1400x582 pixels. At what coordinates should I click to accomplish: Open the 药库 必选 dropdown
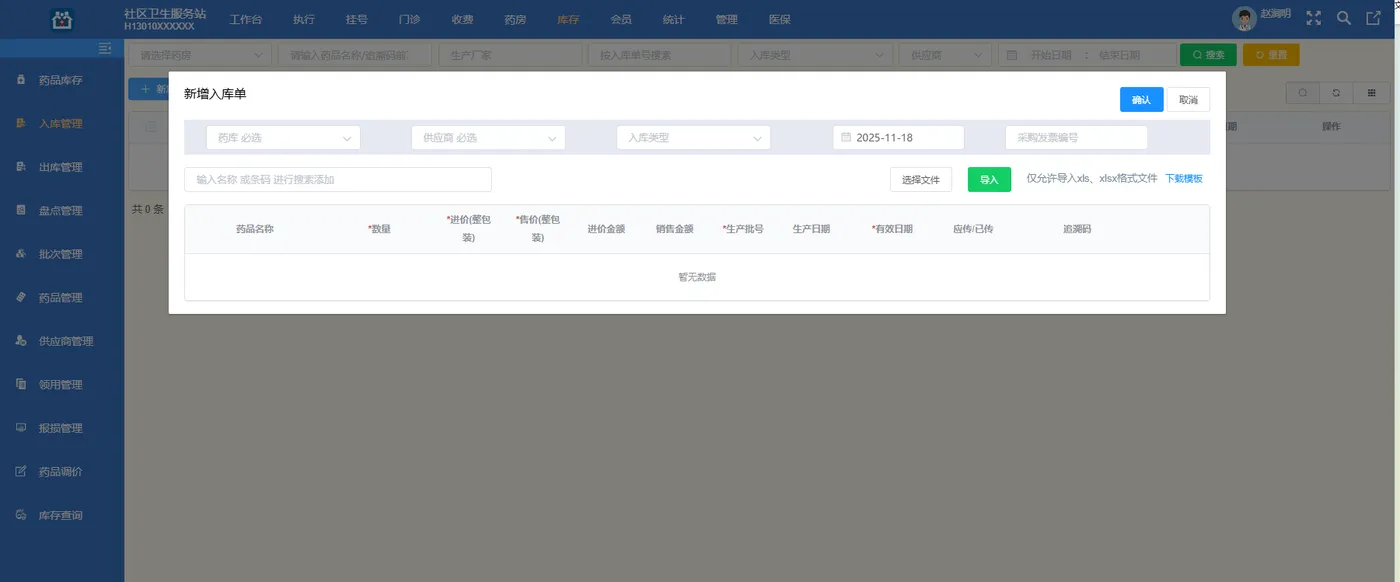(282, 137)
